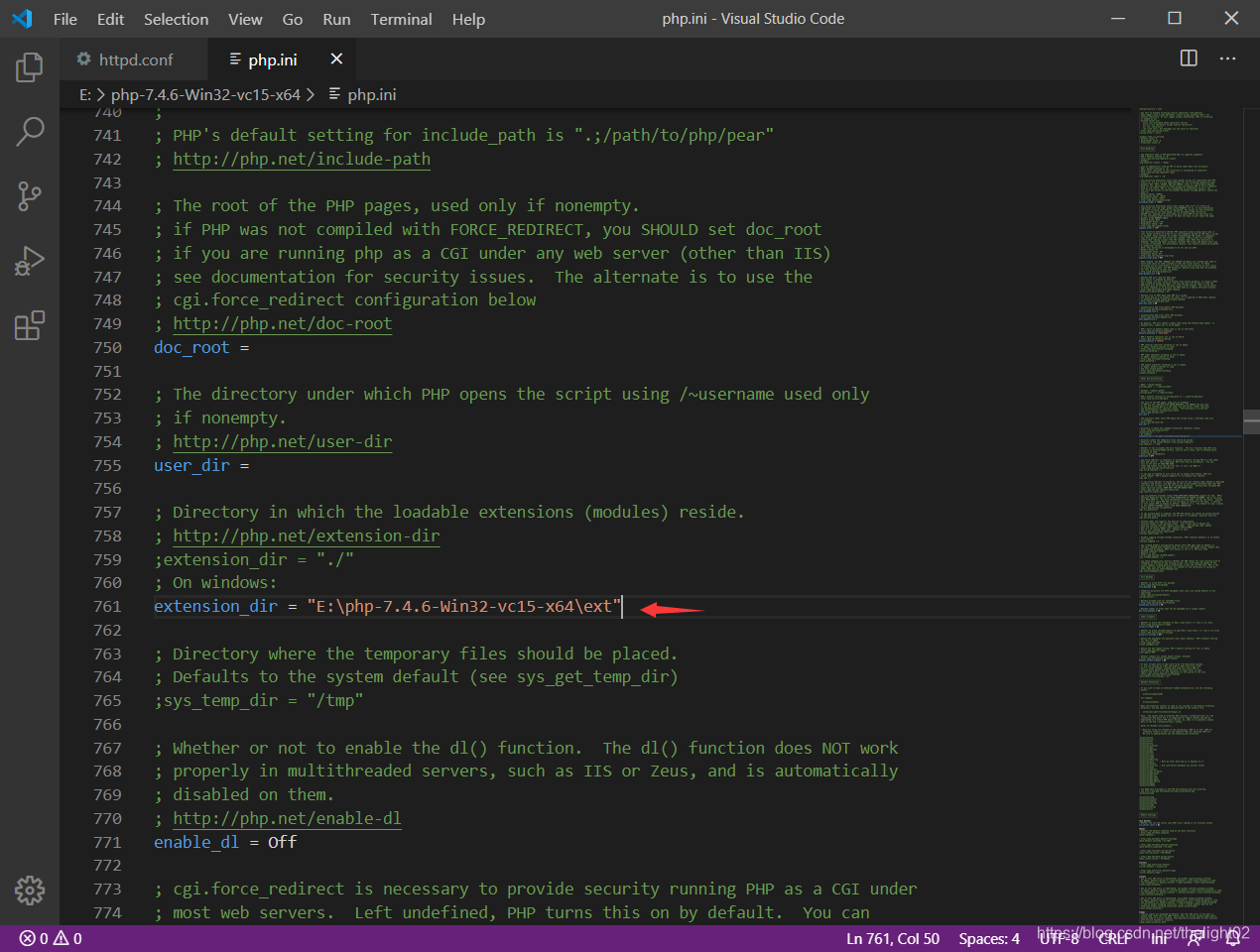Screen dimensions: 1260x952
Task: Click the "E:\php-7.4.6-Win32-vc15-x64\ext" path string
Action: click(464, 606)
